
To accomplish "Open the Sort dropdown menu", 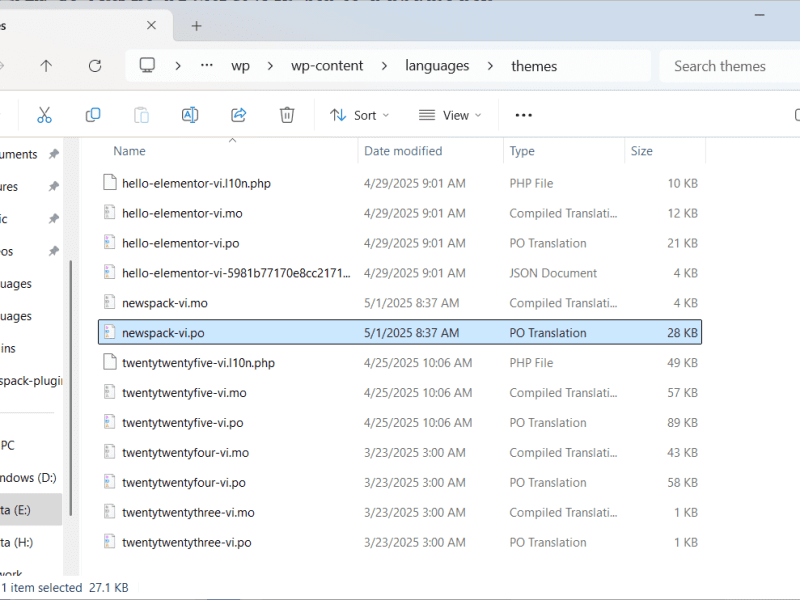I will 359,115.
